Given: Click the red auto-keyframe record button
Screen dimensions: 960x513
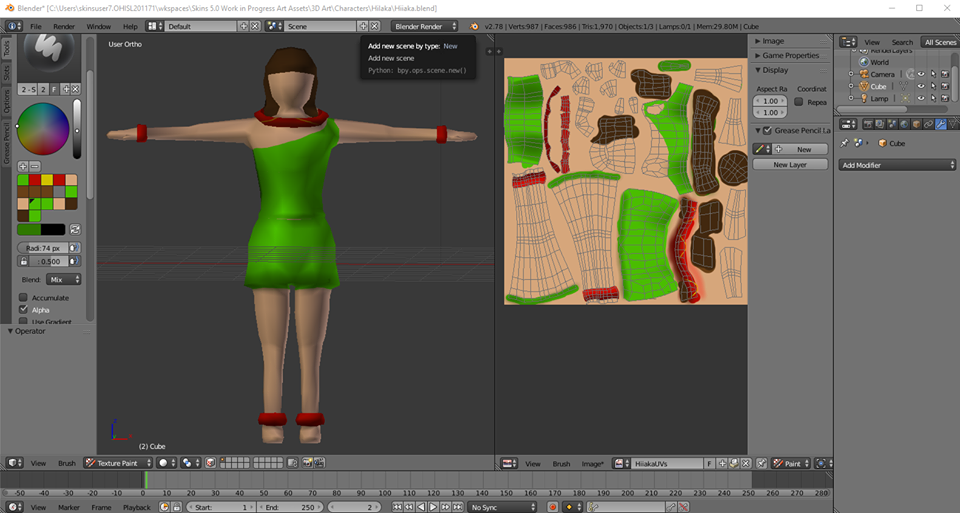Looking at the screenshot, I should pos(553,507).
